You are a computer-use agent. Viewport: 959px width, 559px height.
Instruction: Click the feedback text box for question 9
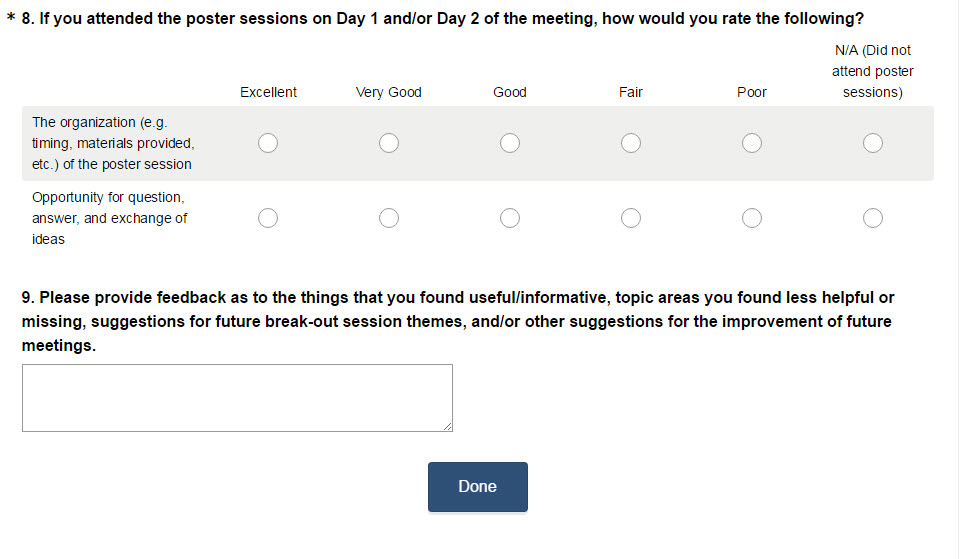point(237,397)
